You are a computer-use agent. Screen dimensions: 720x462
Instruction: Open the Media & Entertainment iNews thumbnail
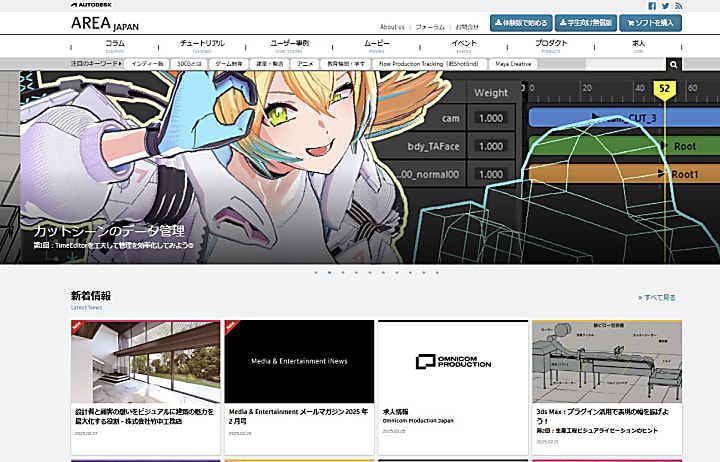(299, 362)
